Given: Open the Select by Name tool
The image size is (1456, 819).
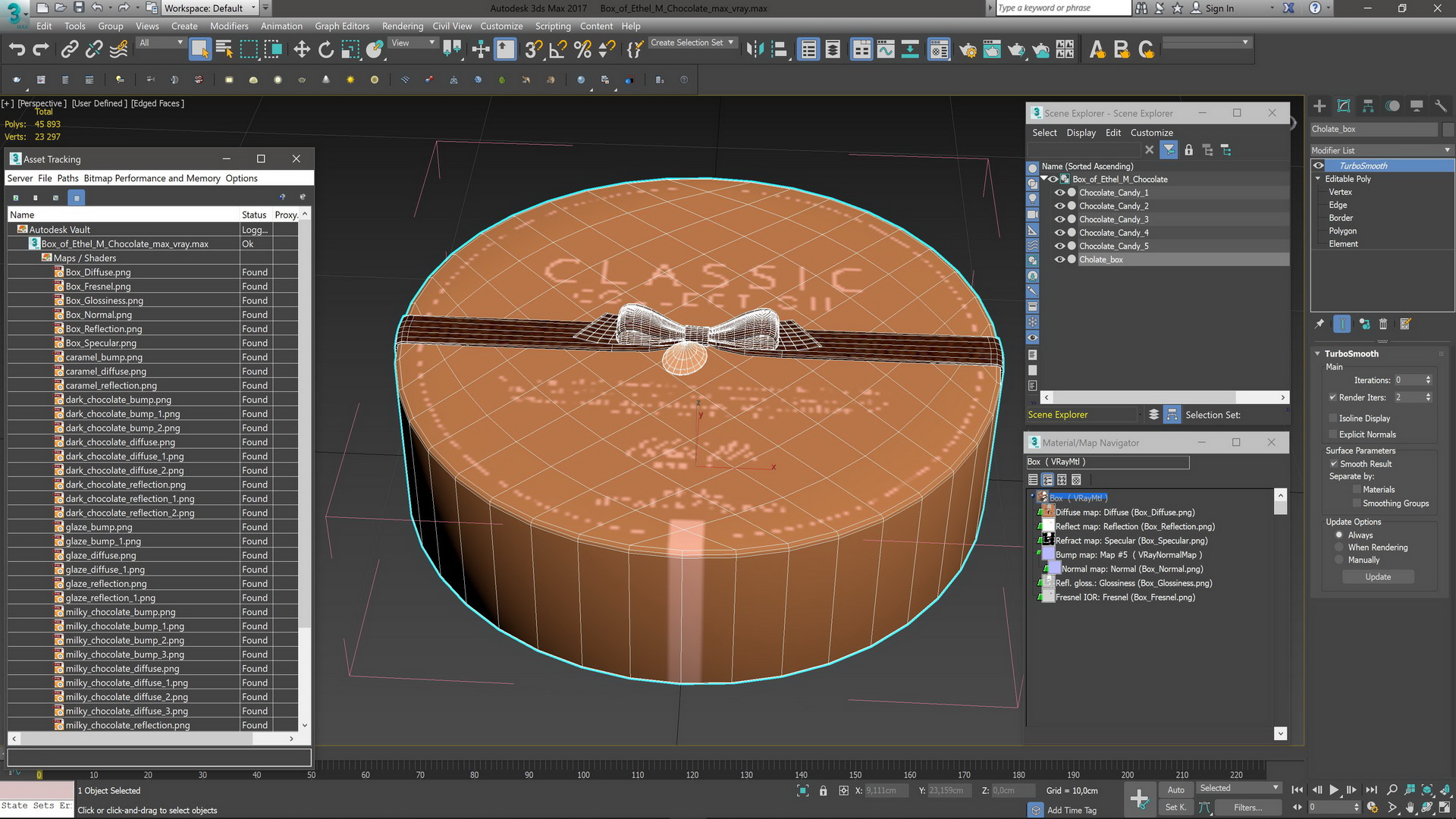Looking at the screenshot, I should click(x=224, y=50).
